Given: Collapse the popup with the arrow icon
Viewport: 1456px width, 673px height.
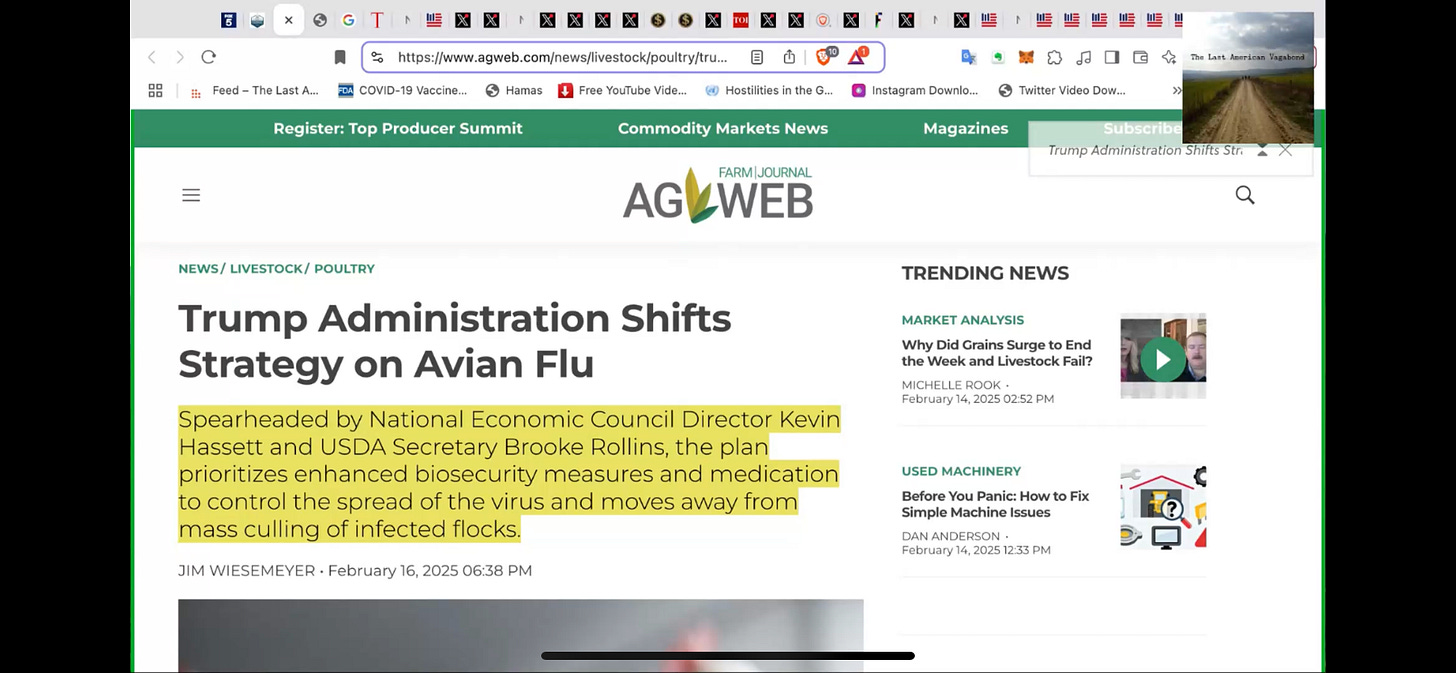Looking at the screenshot, I should coord(1262,150).
